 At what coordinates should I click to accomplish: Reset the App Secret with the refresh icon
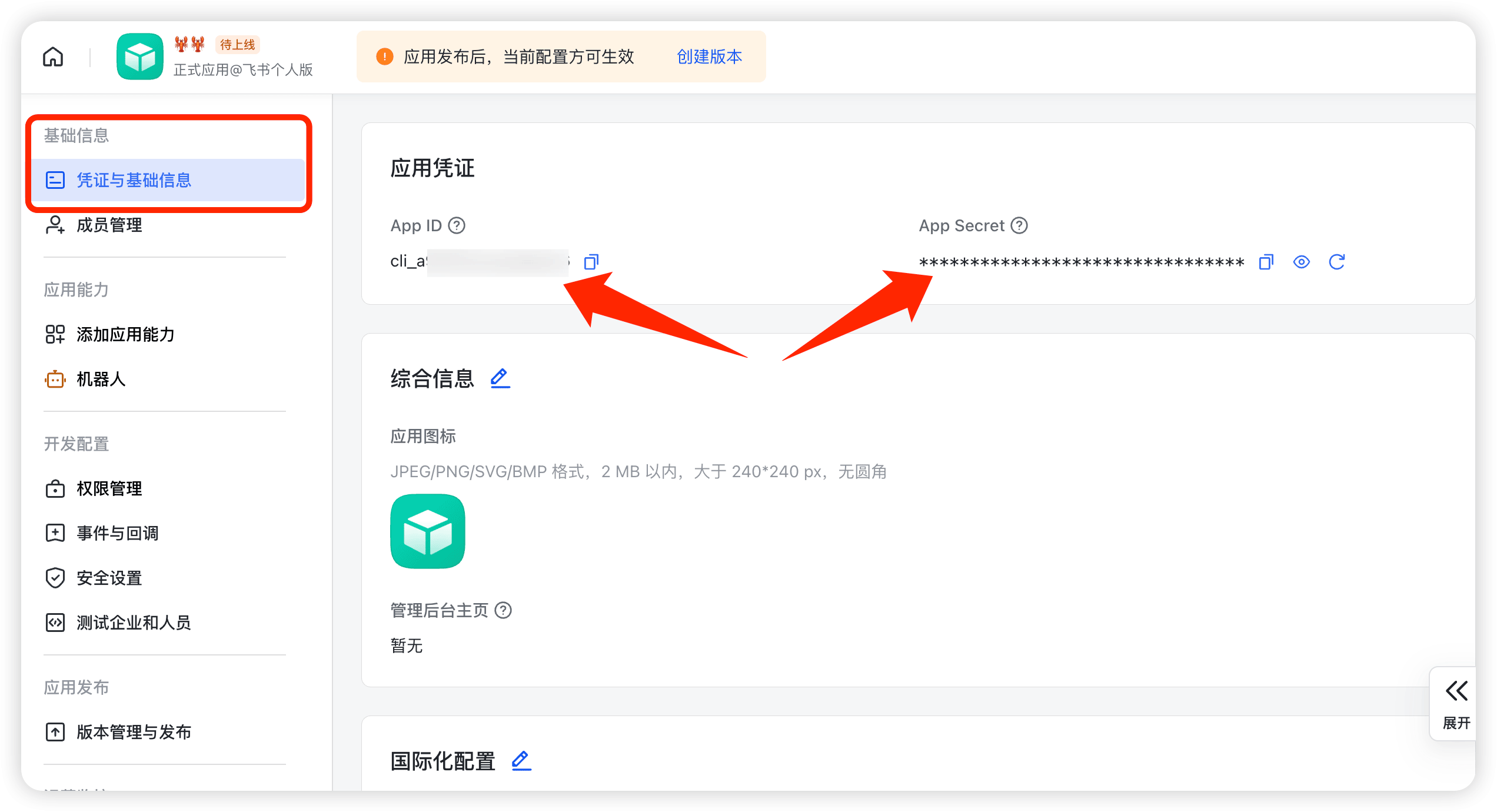(x=1337, y=261)
